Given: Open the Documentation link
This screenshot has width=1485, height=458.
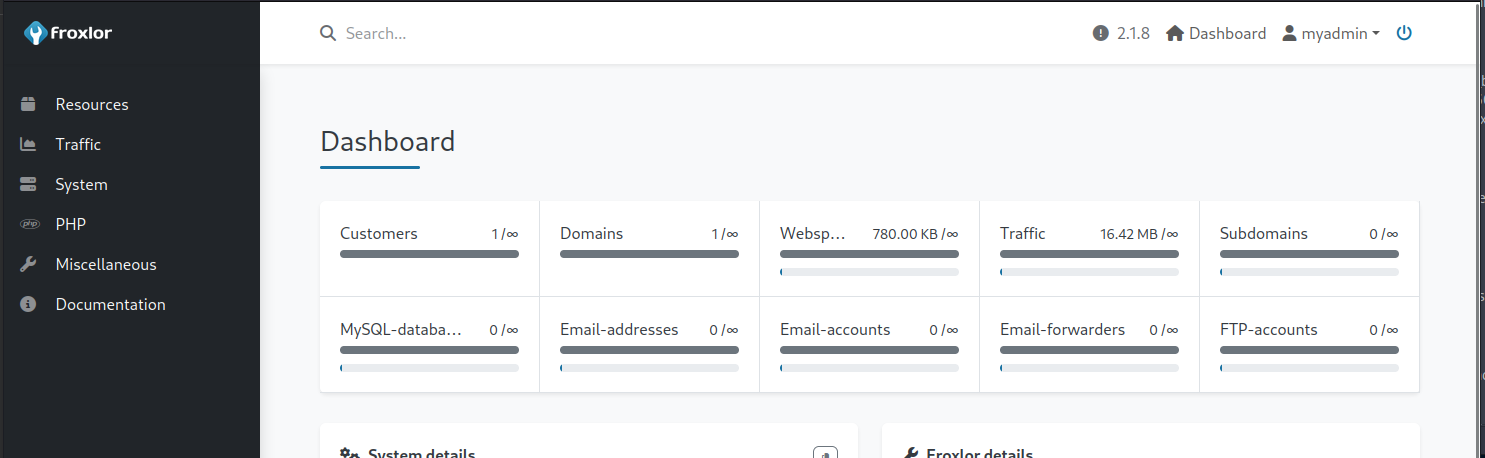Looking at the screenshot, I should coord(110,304).
